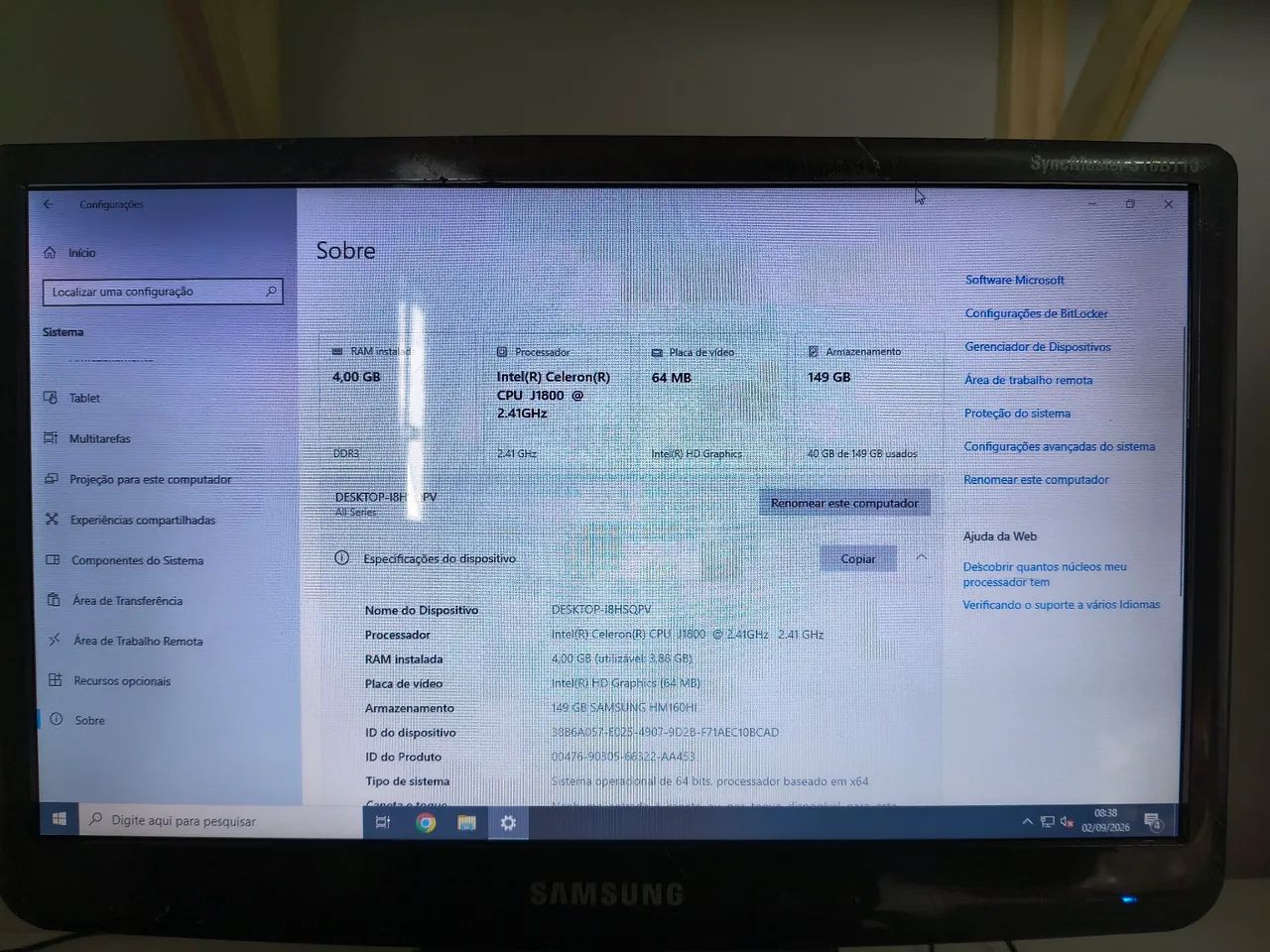The image size is (1270, 952).
Task: Click the taskbar search box Digite aqui para pesquisar
Action: click(220, 821)
